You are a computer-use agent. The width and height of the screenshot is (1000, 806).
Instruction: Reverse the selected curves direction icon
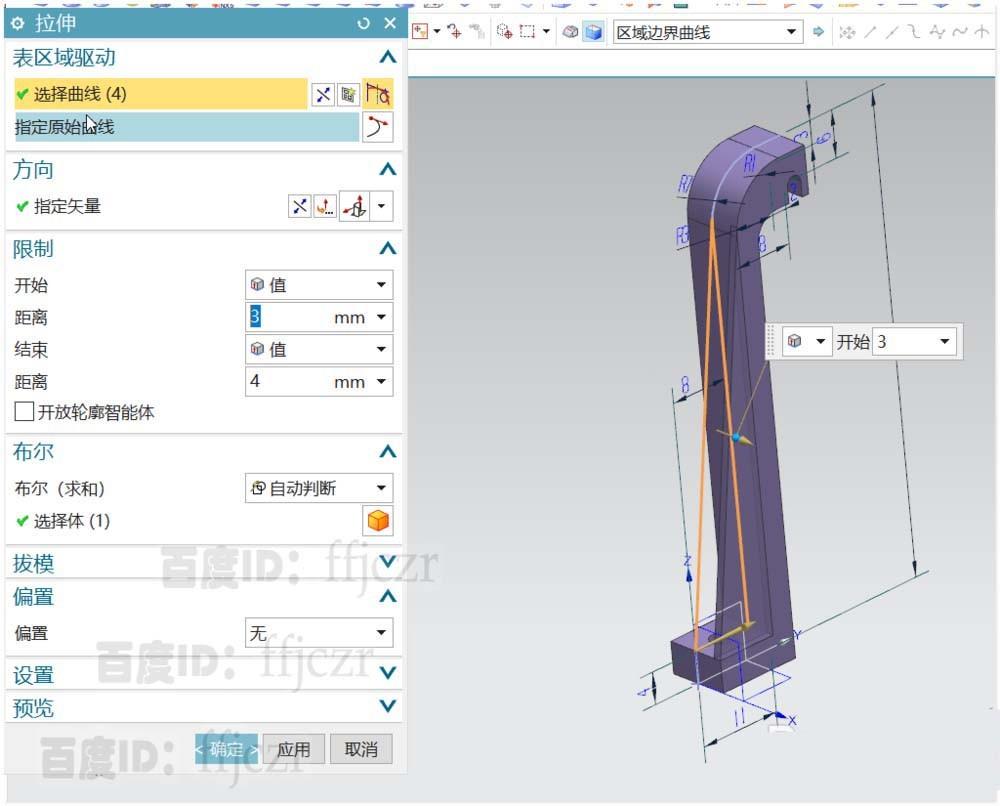click(x=322, y=94)
